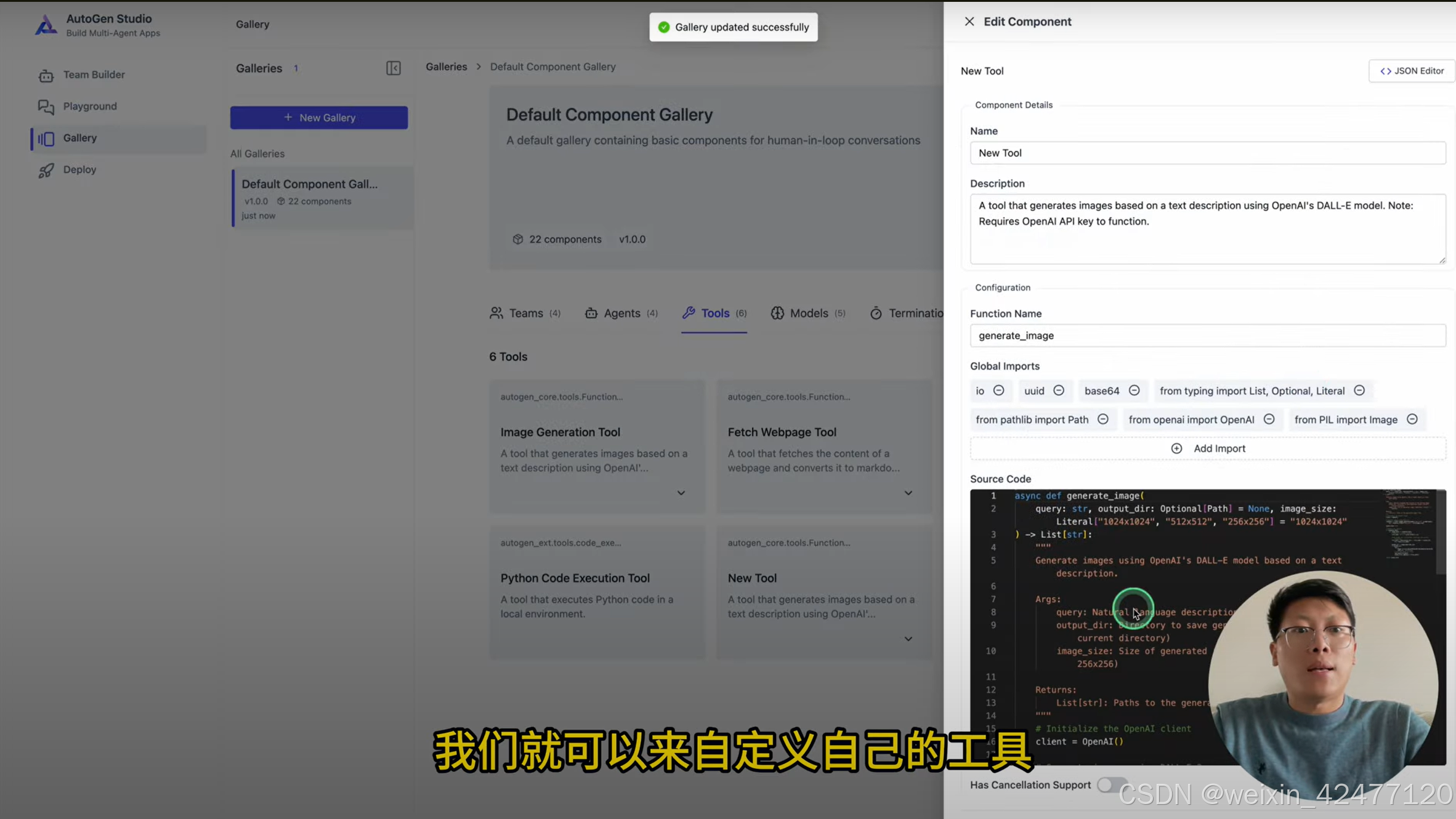Viewport: 1456px width, 819px height.
Task: Remove the 'from openai import OpenAI' import
Action: click(1269, 419)
